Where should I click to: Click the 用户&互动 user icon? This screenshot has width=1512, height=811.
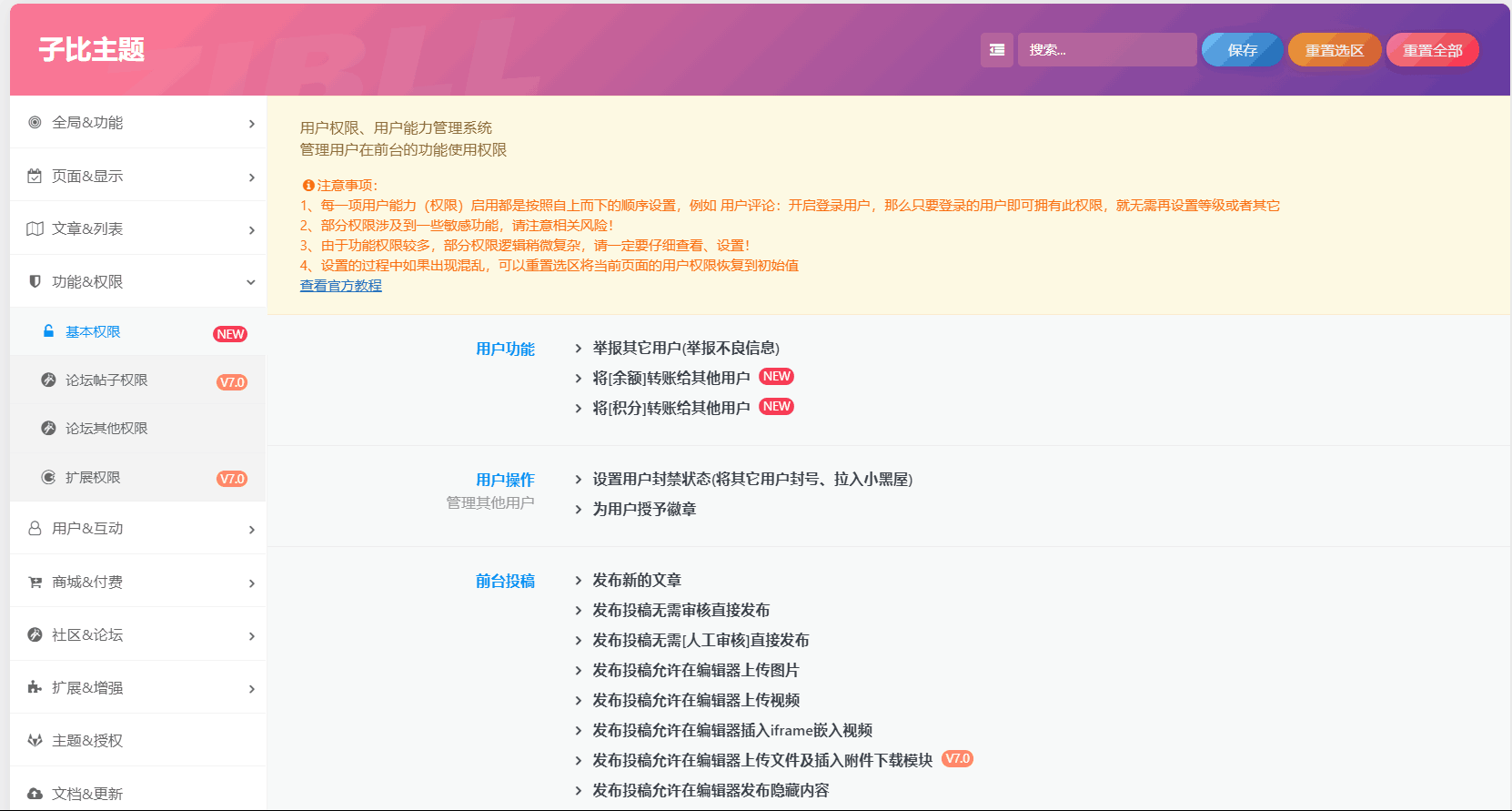point(35,528)
